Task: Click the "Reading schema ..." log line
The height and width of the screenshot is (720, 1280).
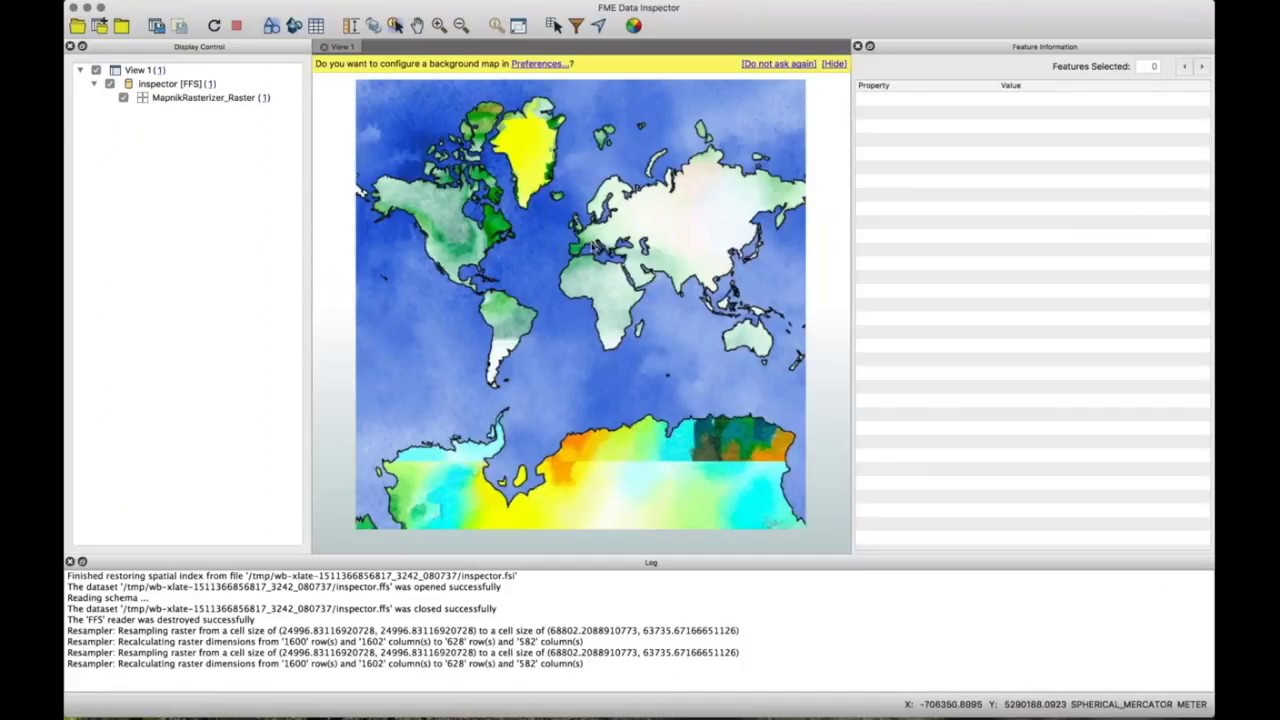Action: pyautogui.click(x=107, y=598)
